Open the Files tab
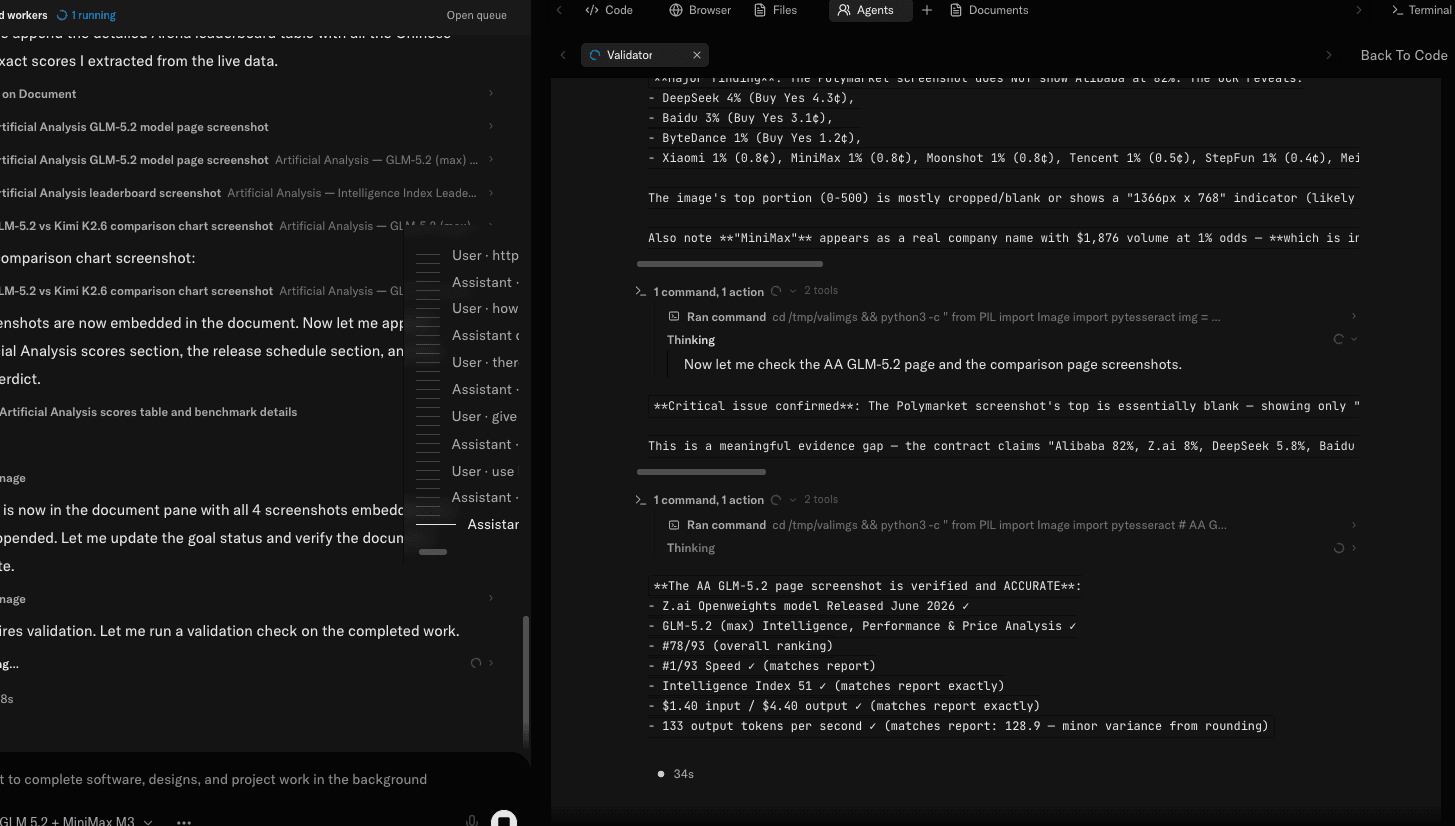1455x826 pixels. (776, 10)
